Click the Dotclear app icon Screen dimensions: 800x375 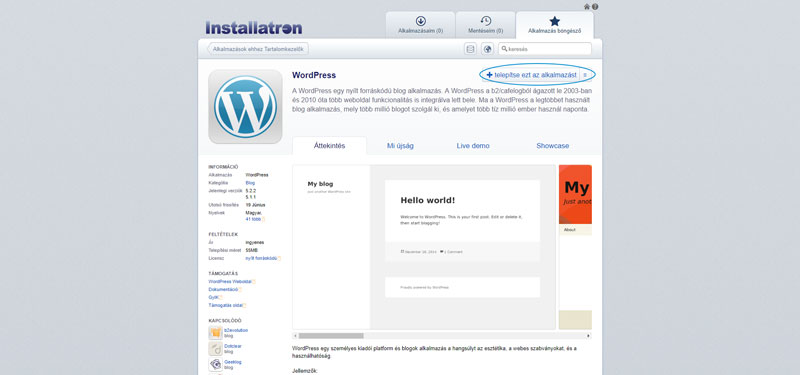pos(215,348)
